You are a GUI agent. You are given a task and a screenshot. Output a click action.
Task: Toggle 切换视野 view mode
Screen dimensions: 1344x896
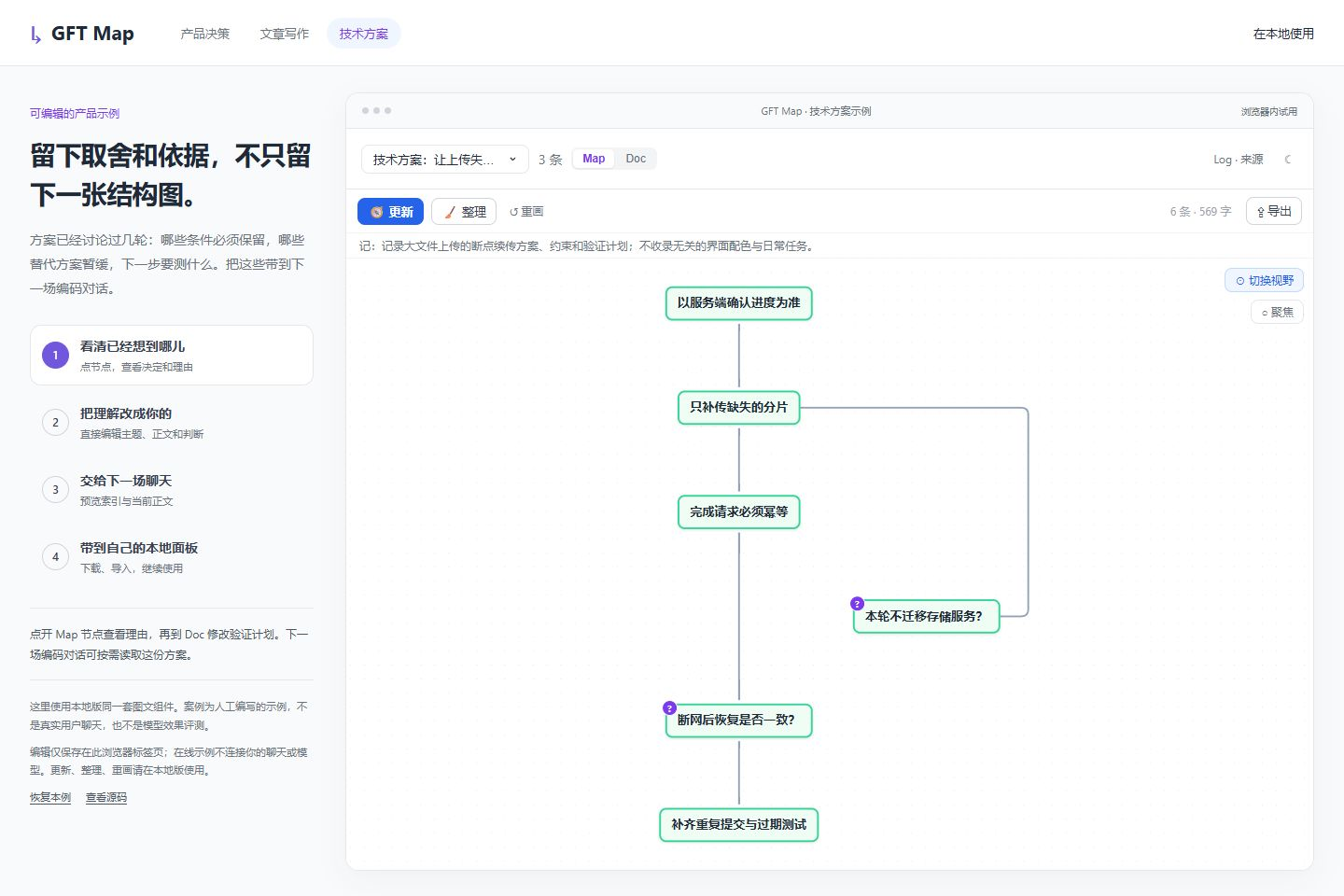tap(1265, 280)
